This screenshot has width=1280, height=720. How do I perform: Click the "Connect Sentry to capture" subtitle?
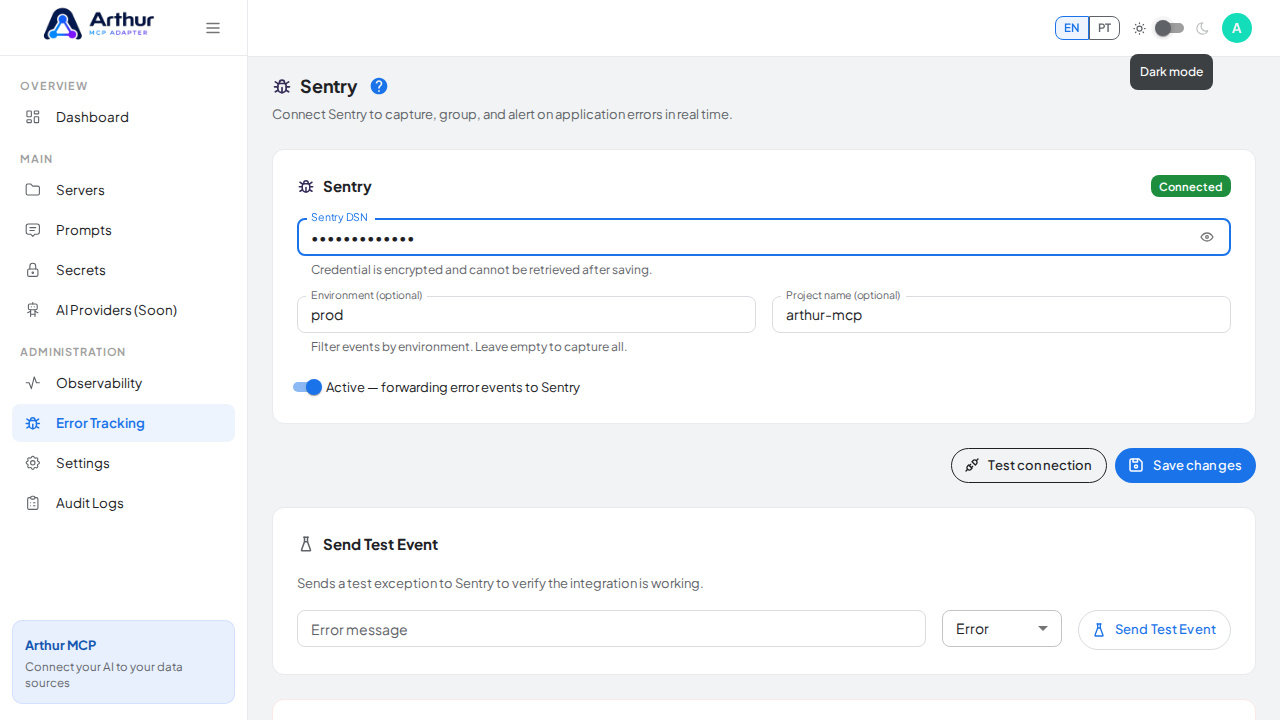[x=502, y=114]
